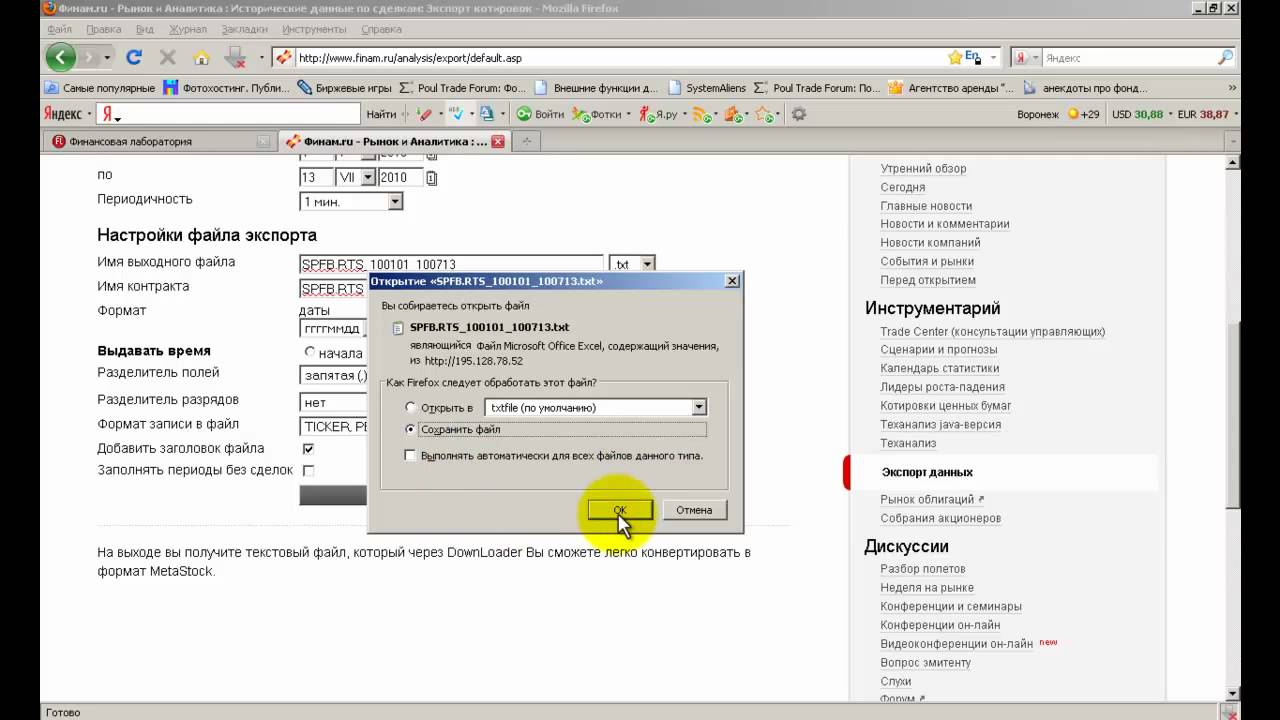Click Отмена in the download dialog
The height and width of the screenshot is (720, 1280).
[x=694, y=510]
